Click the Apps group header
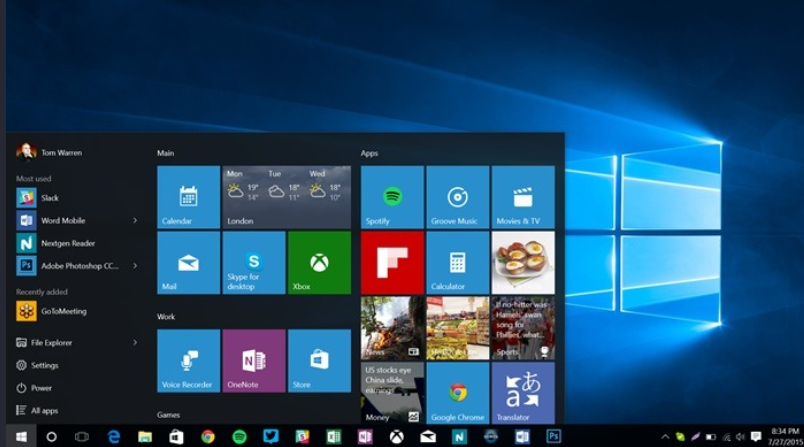The image size is (804, 447). [x=369, y=153]
